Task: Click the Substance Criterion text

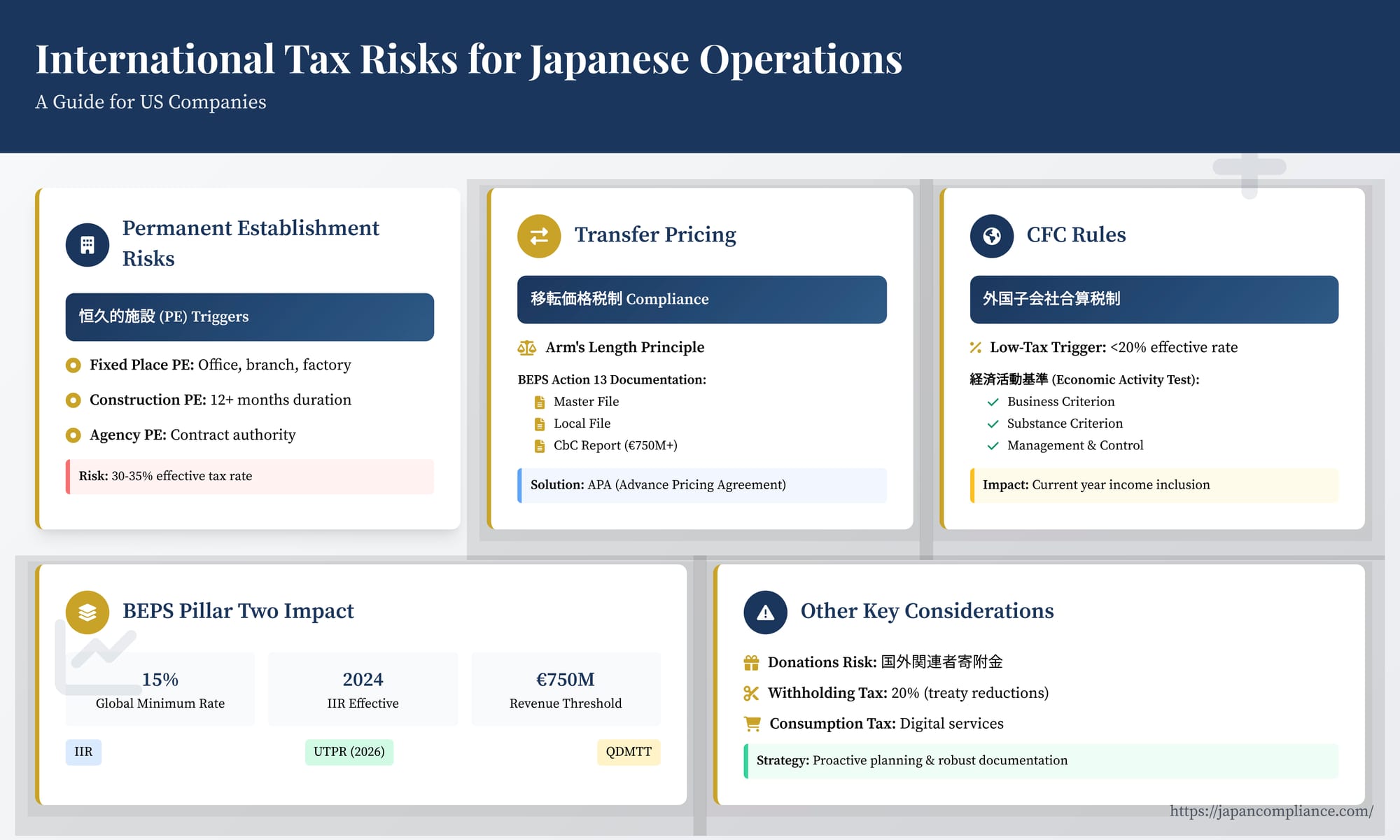Action: (1065, 423)
